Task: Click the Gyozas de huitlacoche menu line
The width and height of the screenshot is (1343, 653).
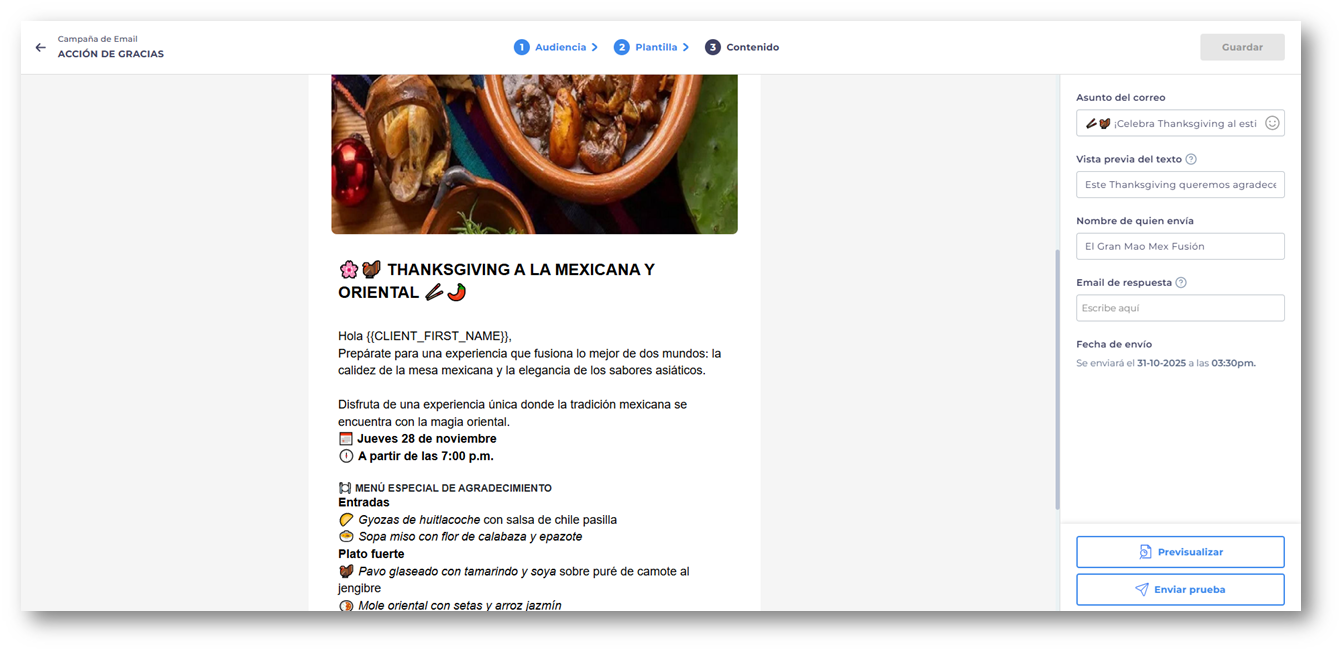Action: pyautogui.click(x=478, y=520)
